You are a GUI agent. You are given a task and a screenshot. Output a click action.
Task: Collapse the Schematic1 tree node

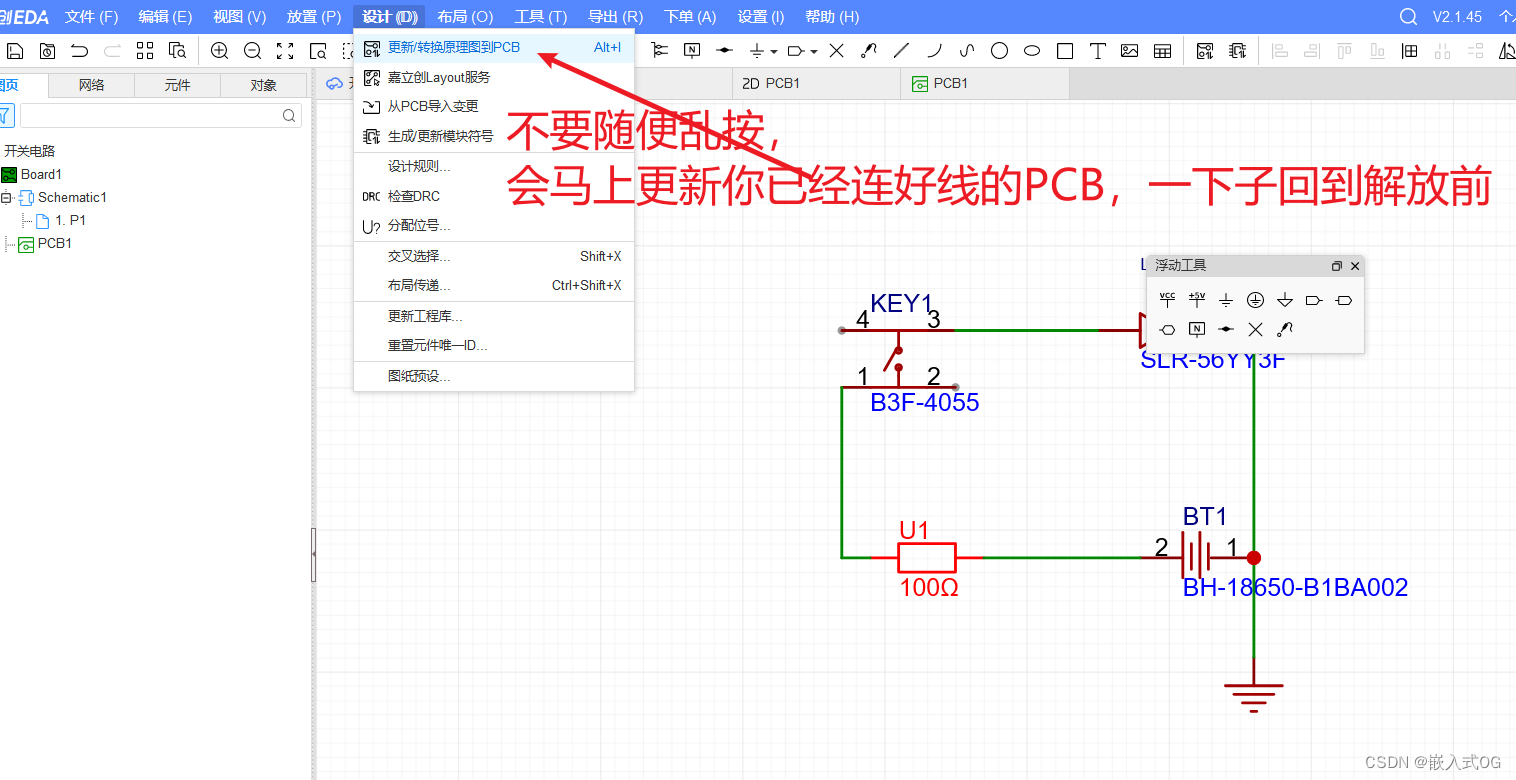tap(6, 198)
